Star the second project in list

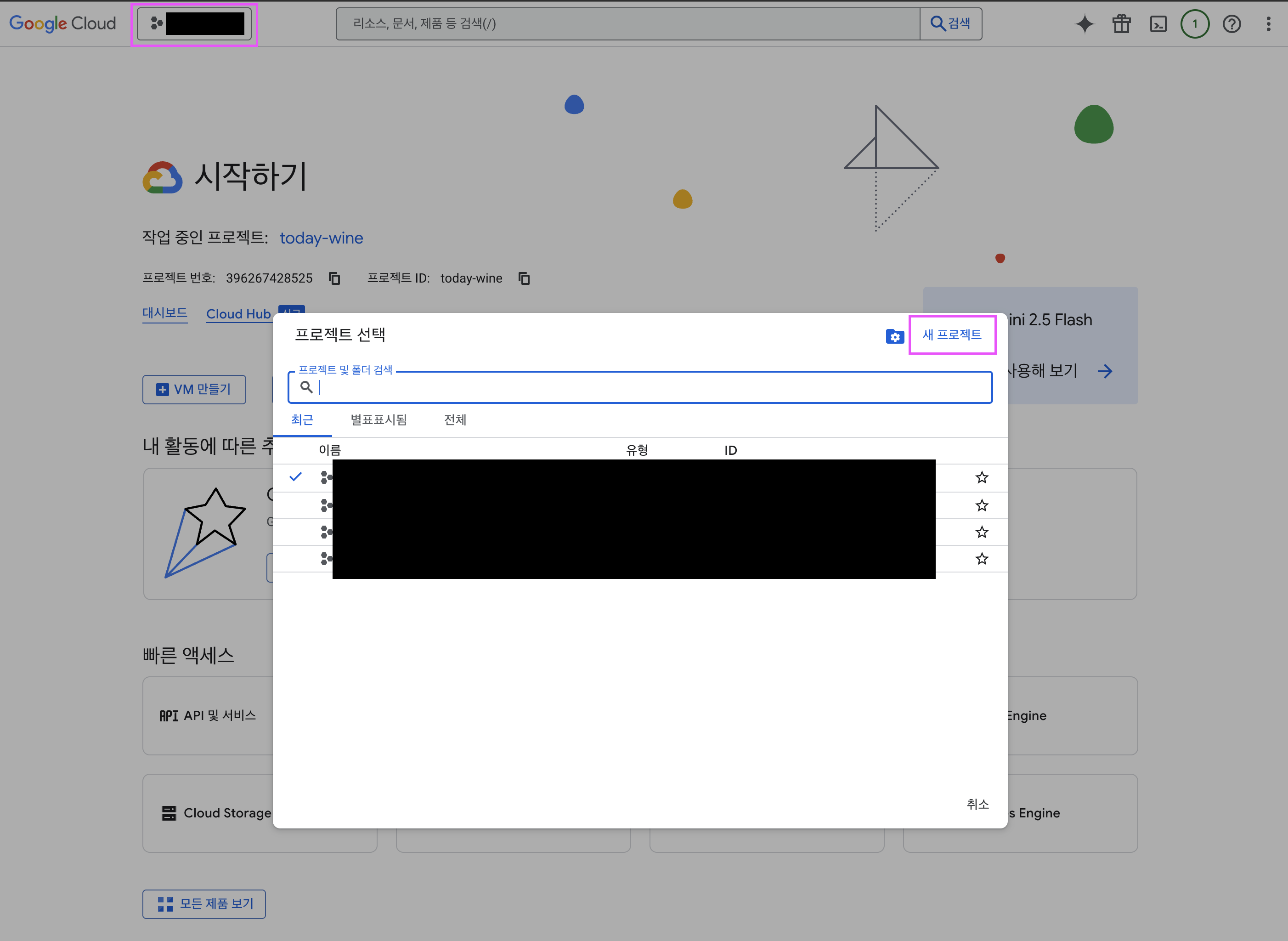click(982, 505)
